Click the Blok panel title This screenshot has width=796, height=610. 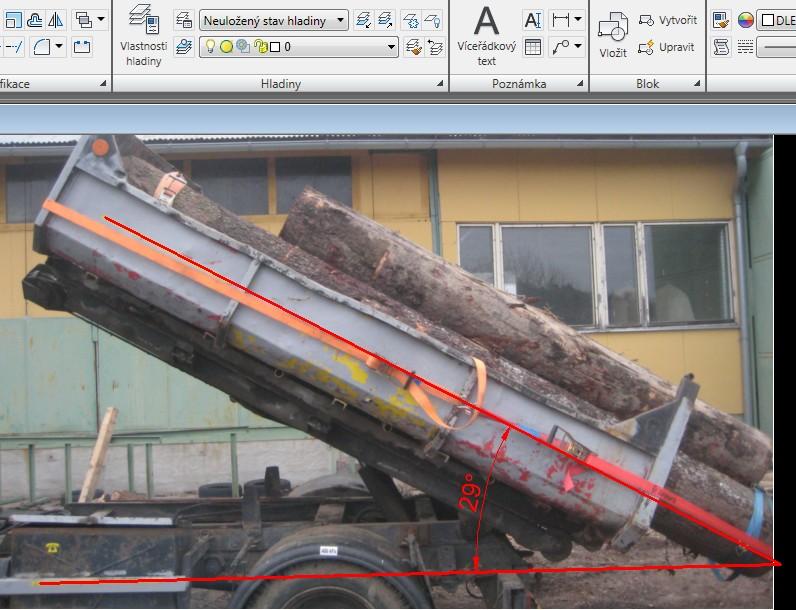647,84
